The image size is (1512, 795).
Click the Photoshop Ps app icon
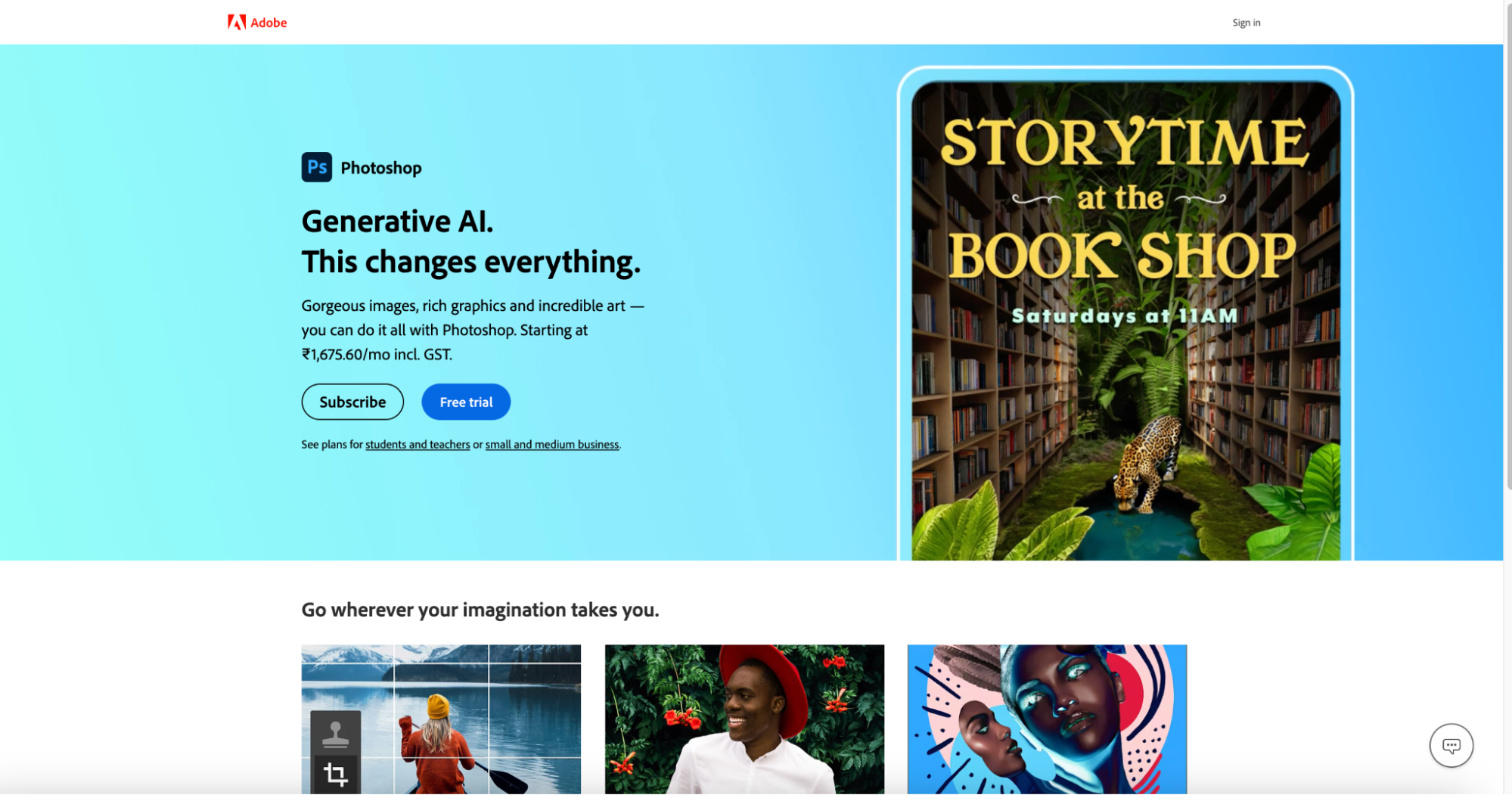(x=316, y=167)
